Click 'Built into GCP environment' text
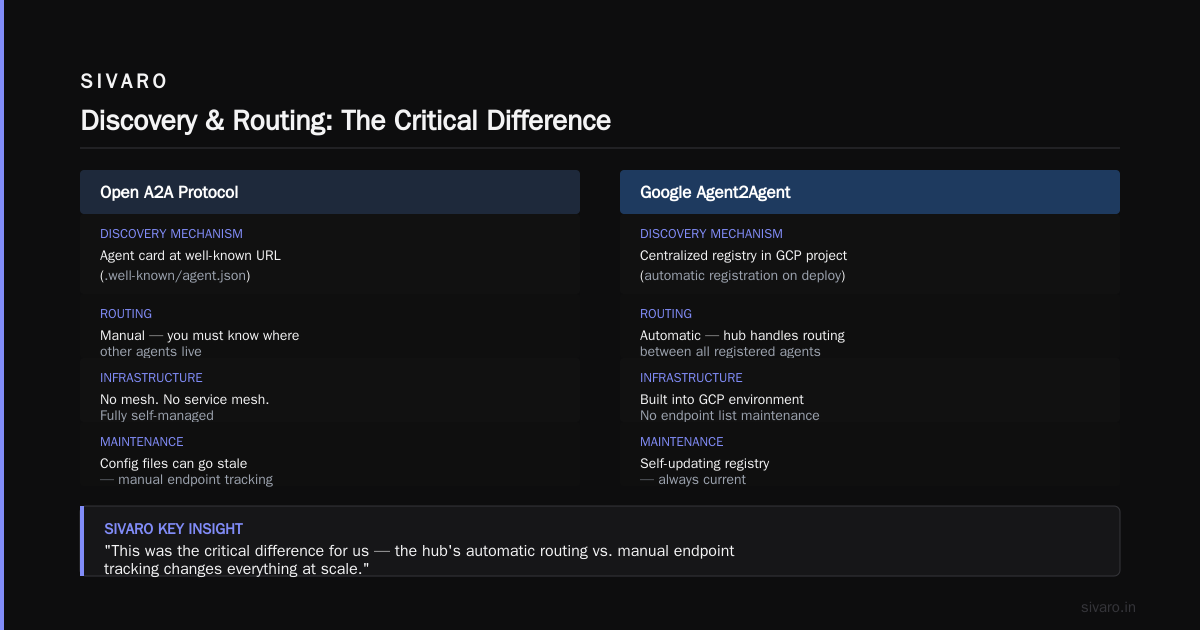The height and width of the screenshot is (630, 1200). click(x=722, y=400)
